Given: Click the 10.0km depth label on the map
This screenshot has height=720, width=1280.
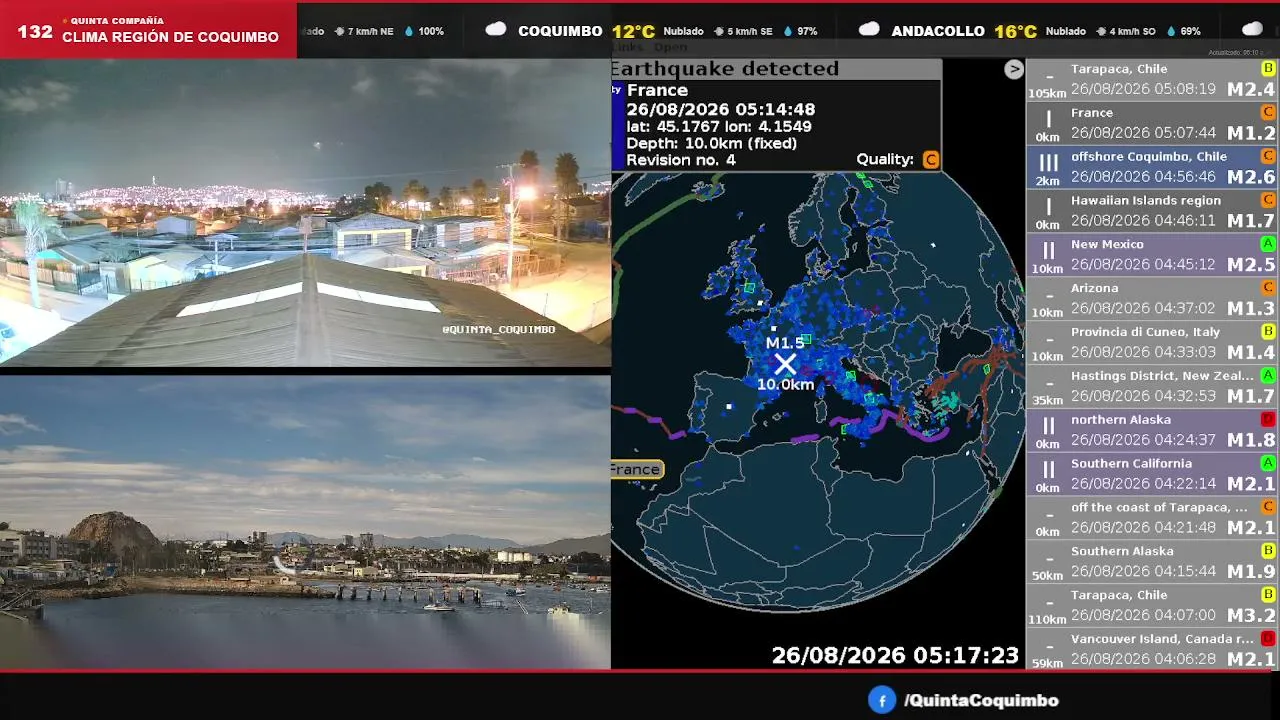Looking at the screenshot, I should [x=785, y=384].
